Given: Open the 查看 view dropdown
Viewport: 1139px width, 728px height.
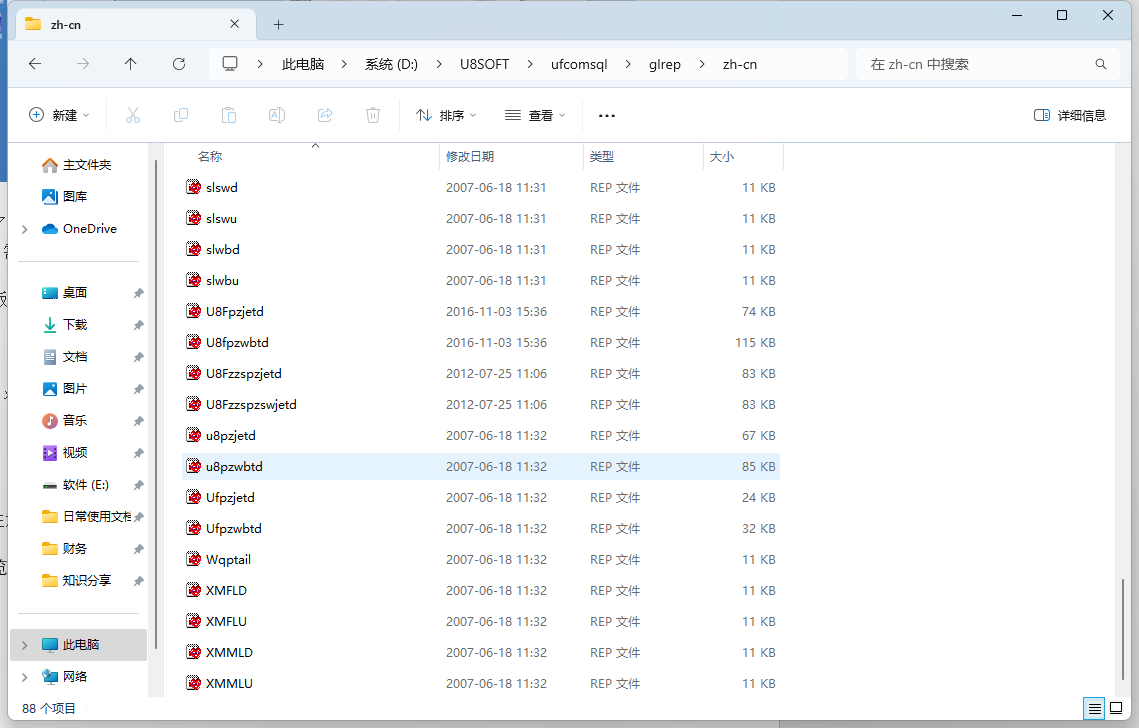Looking at the screenshot, I should pyautogui.click(x=535, y=115).
